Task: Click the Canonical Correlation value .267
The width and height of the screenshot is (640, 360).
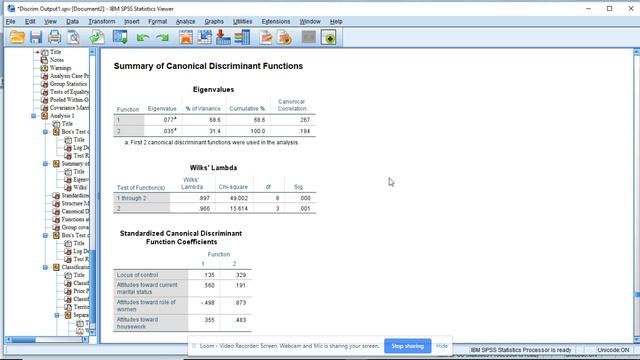Action: click(x=304, y=120)
